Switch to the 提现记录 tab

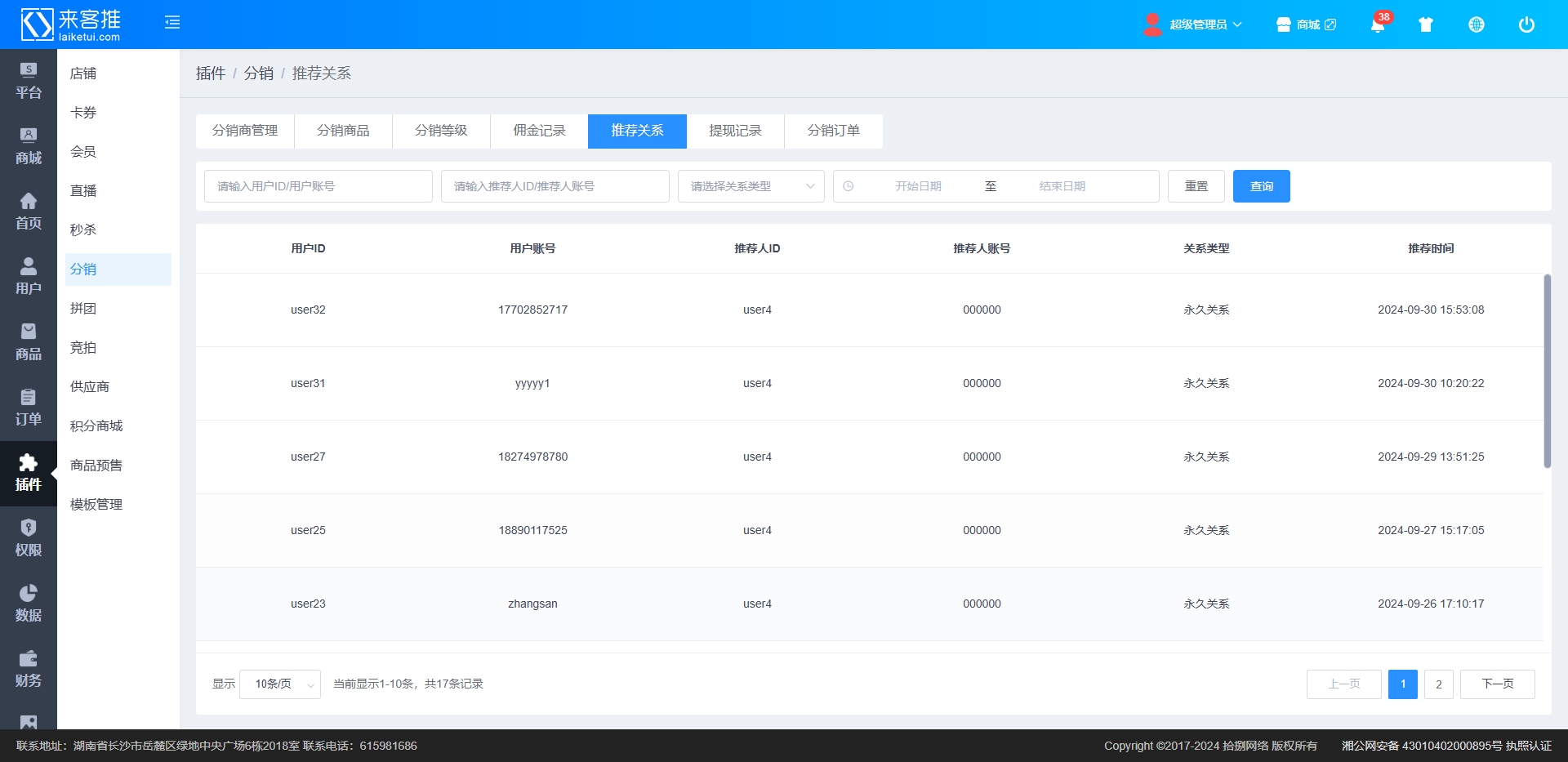[x=735, y=131]
